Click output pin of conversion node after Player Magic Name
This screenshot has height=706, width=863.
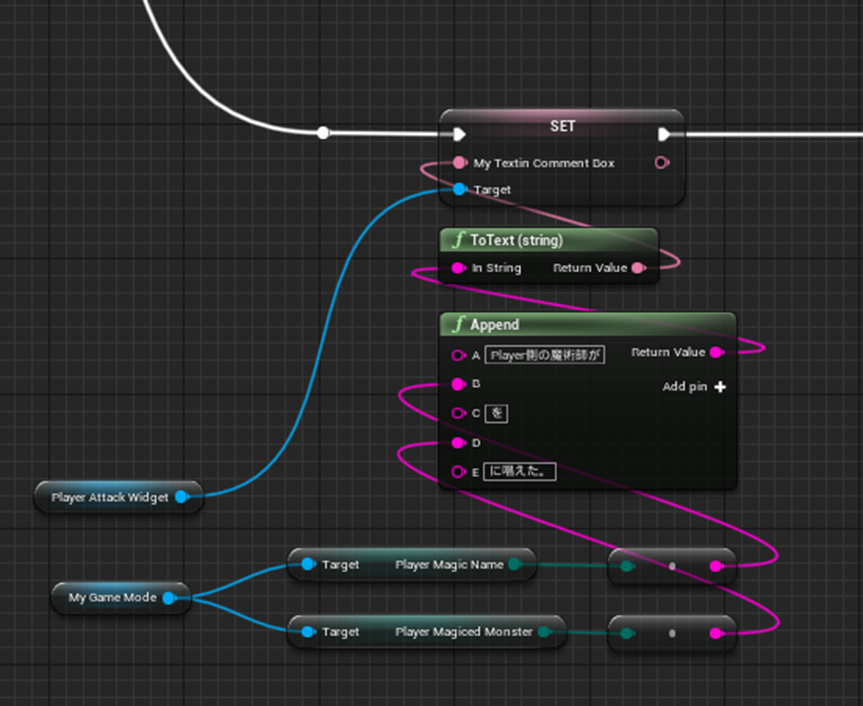click(716, 566)
